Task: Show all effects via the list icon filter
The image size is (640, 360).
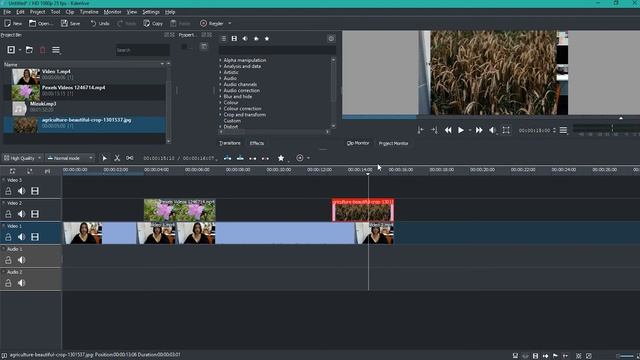Action: tap(223, 38)
